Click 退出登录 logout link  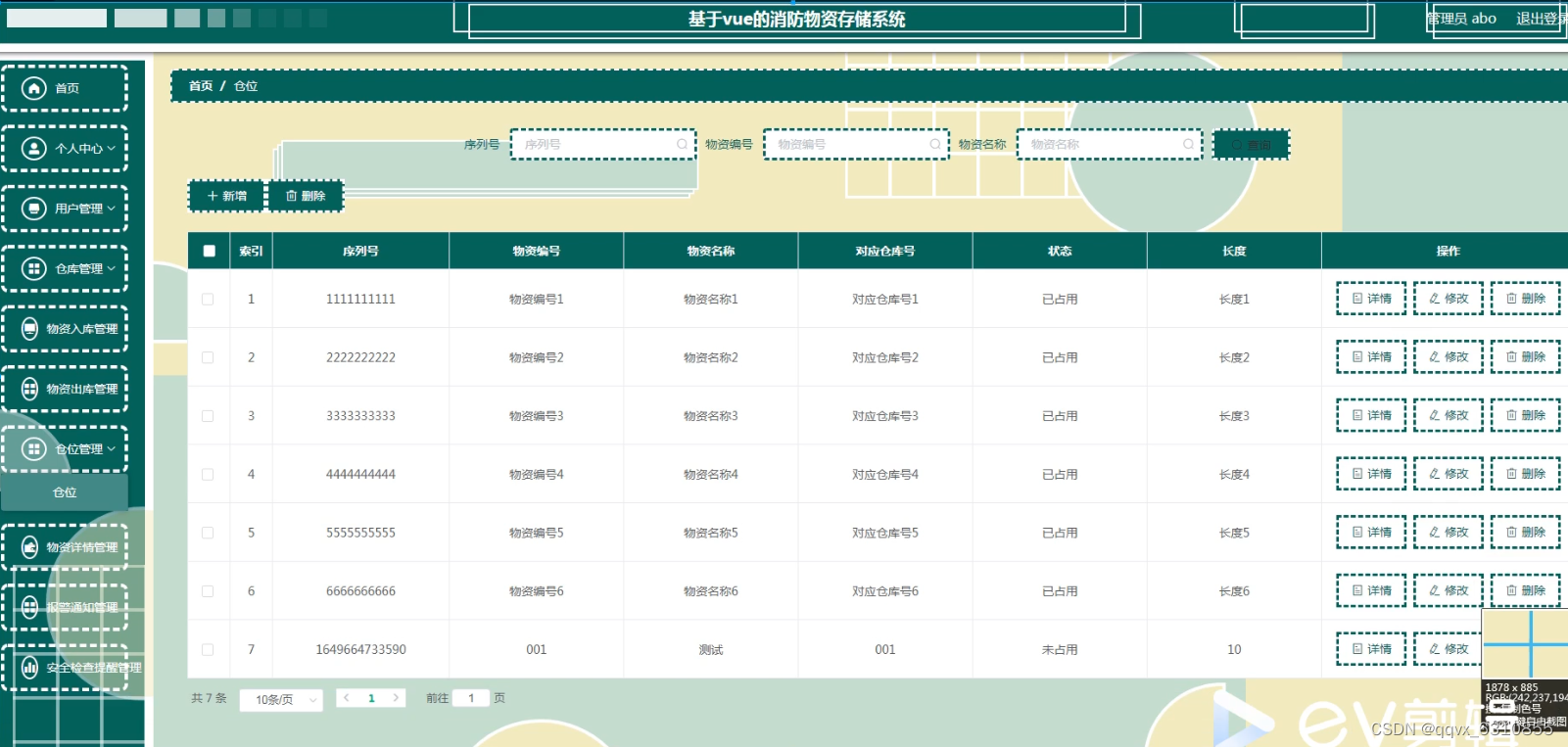[x=1541, y=19]
